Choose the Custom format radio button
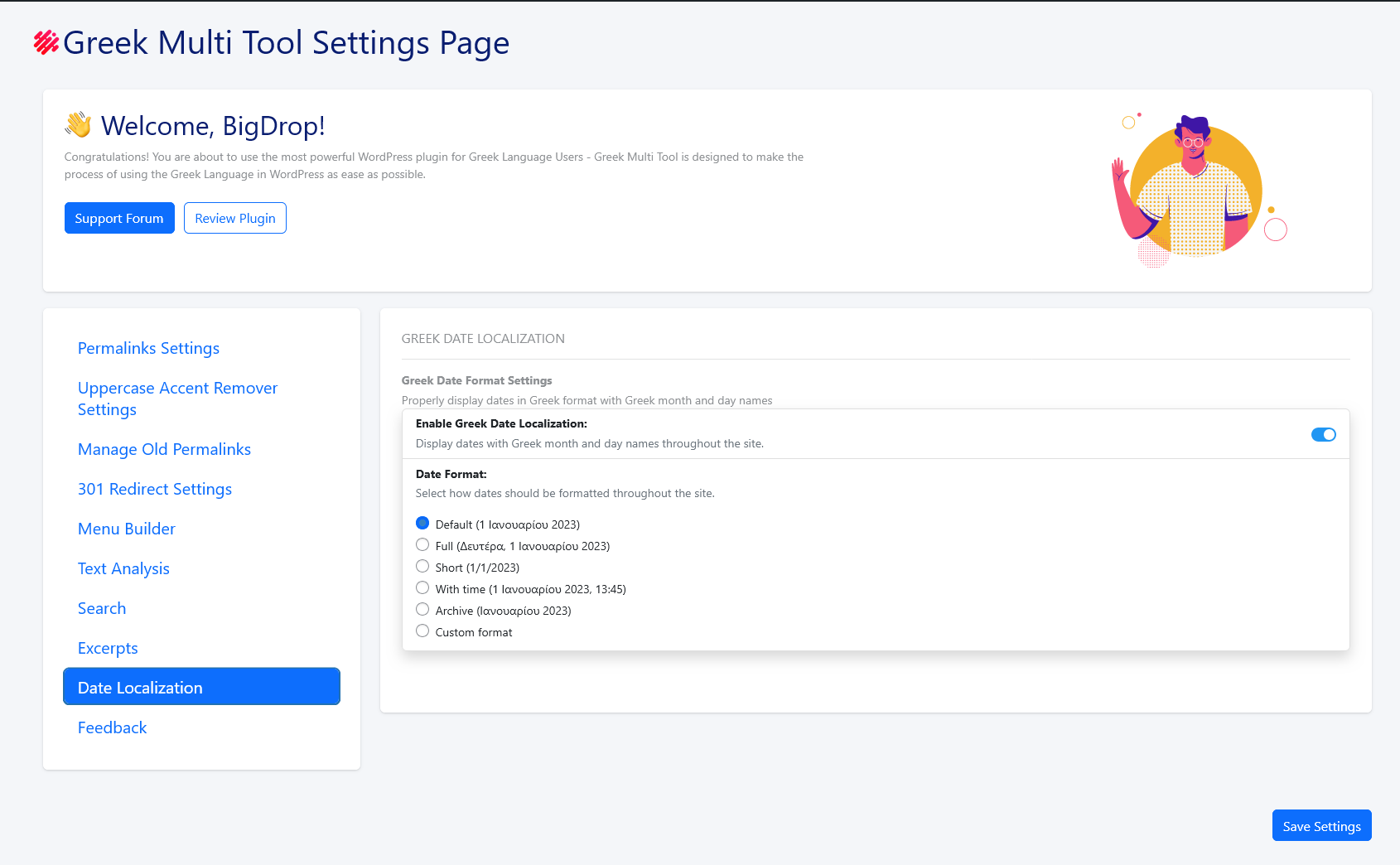This screenshot has width=1400, height=865. (x=422, y=631)
